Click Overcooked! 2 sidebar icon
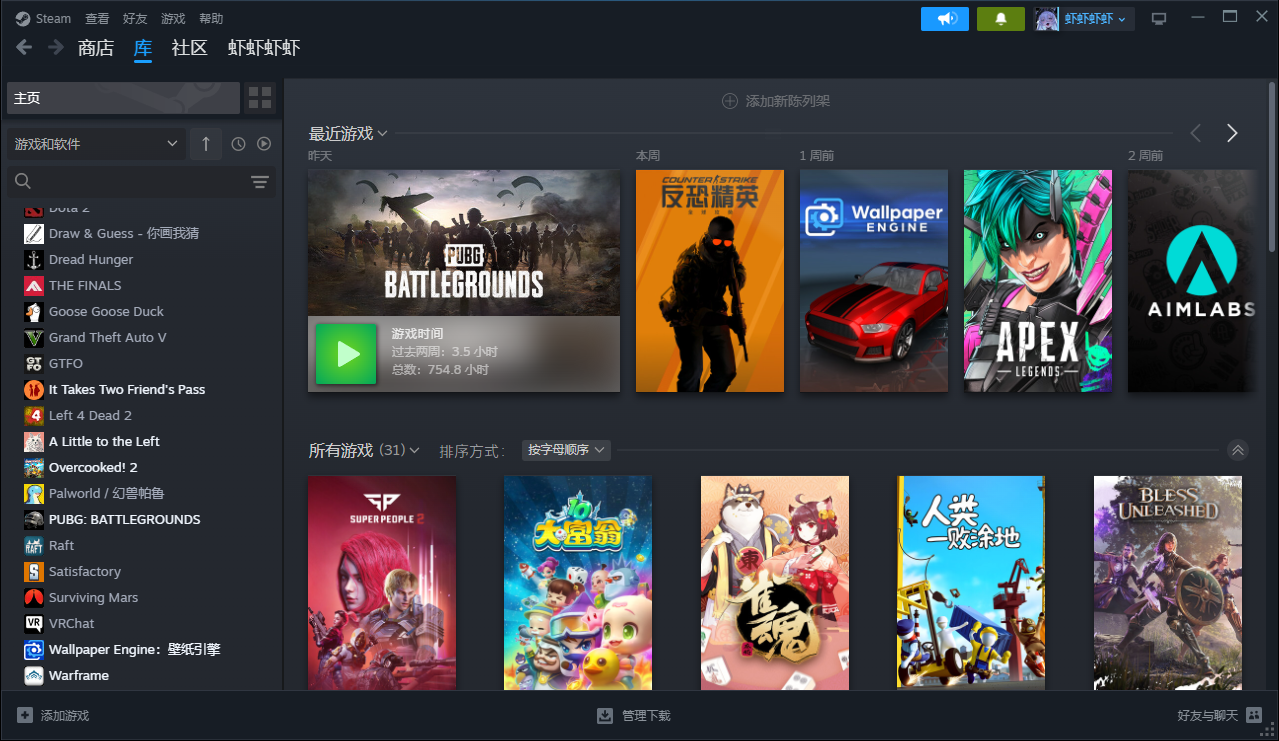The height and width of the screenshot is (741, 1279). click(34, 467)
